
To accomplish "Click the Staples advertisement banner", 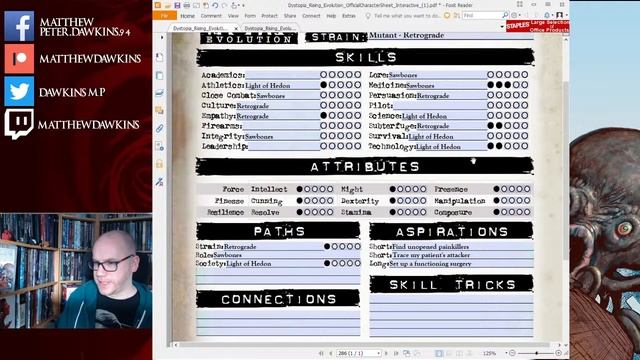I will (538, 27).
